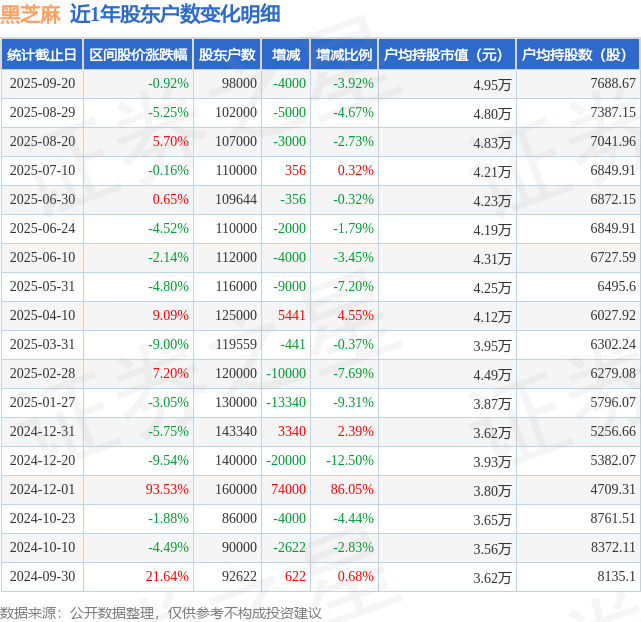Click the 股东户数 column header

click(x=227, y=55)
